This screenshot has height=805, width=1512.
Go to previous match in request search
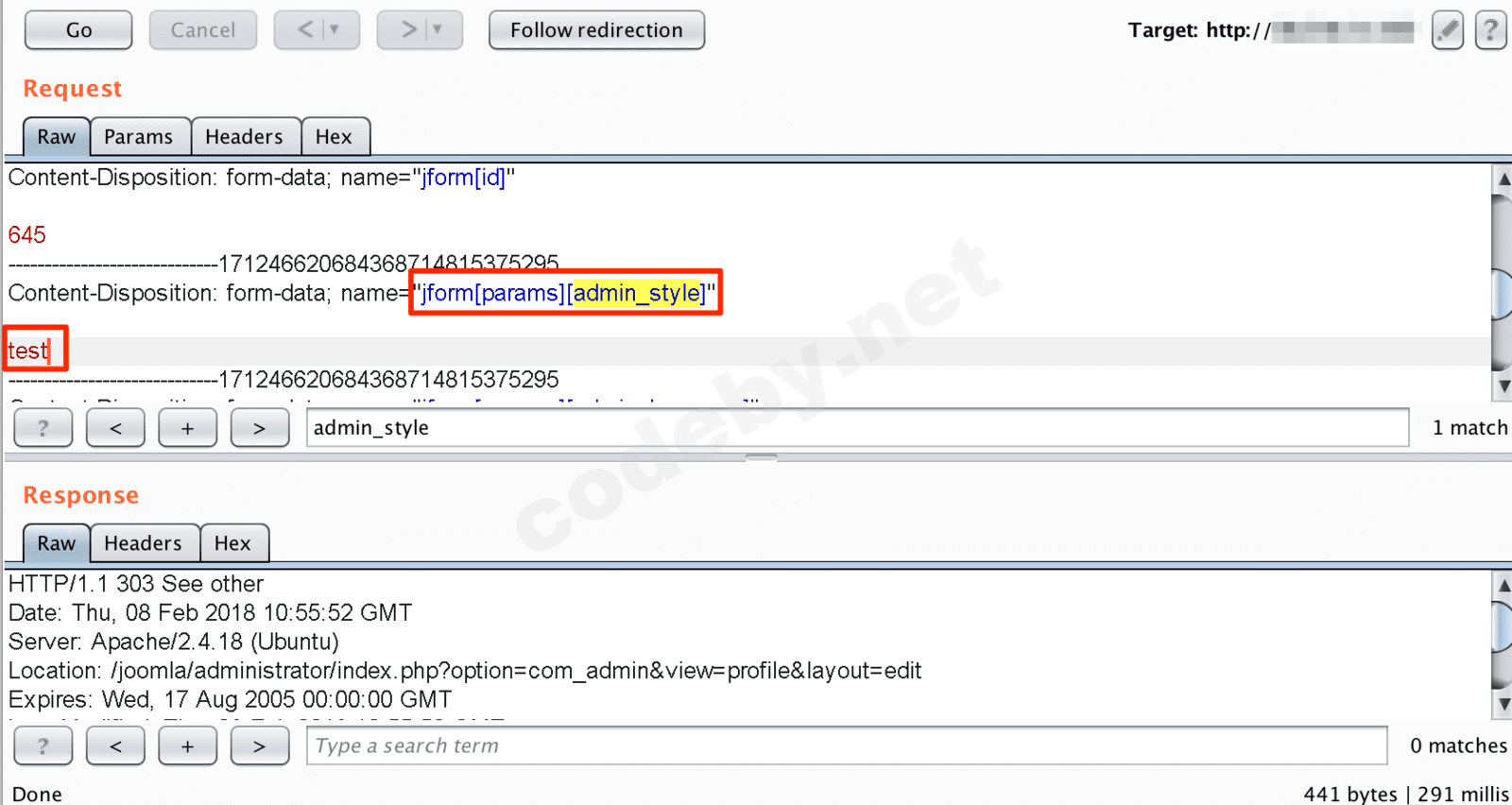(115, 428)
